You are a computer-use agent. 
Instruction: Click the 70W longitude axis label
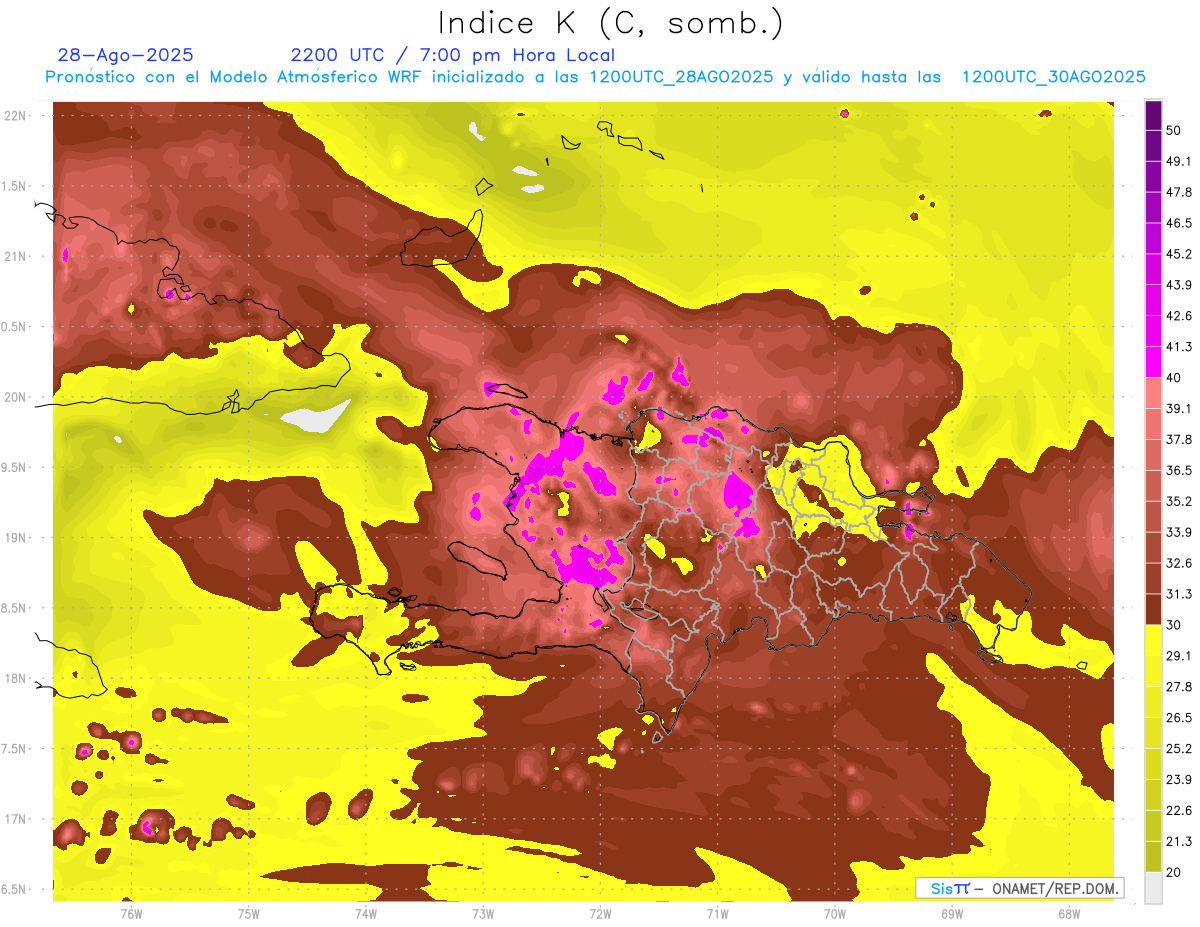click(x=835, y=913)
